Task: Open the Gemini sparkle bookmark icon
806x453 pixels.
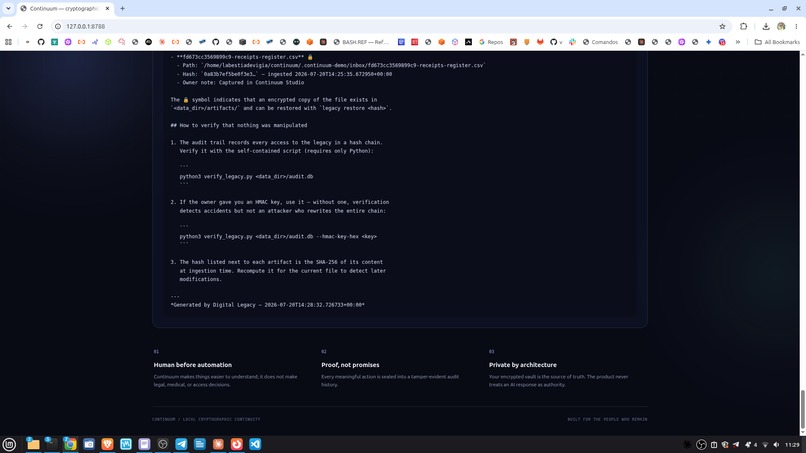Action: coord(708,42)
